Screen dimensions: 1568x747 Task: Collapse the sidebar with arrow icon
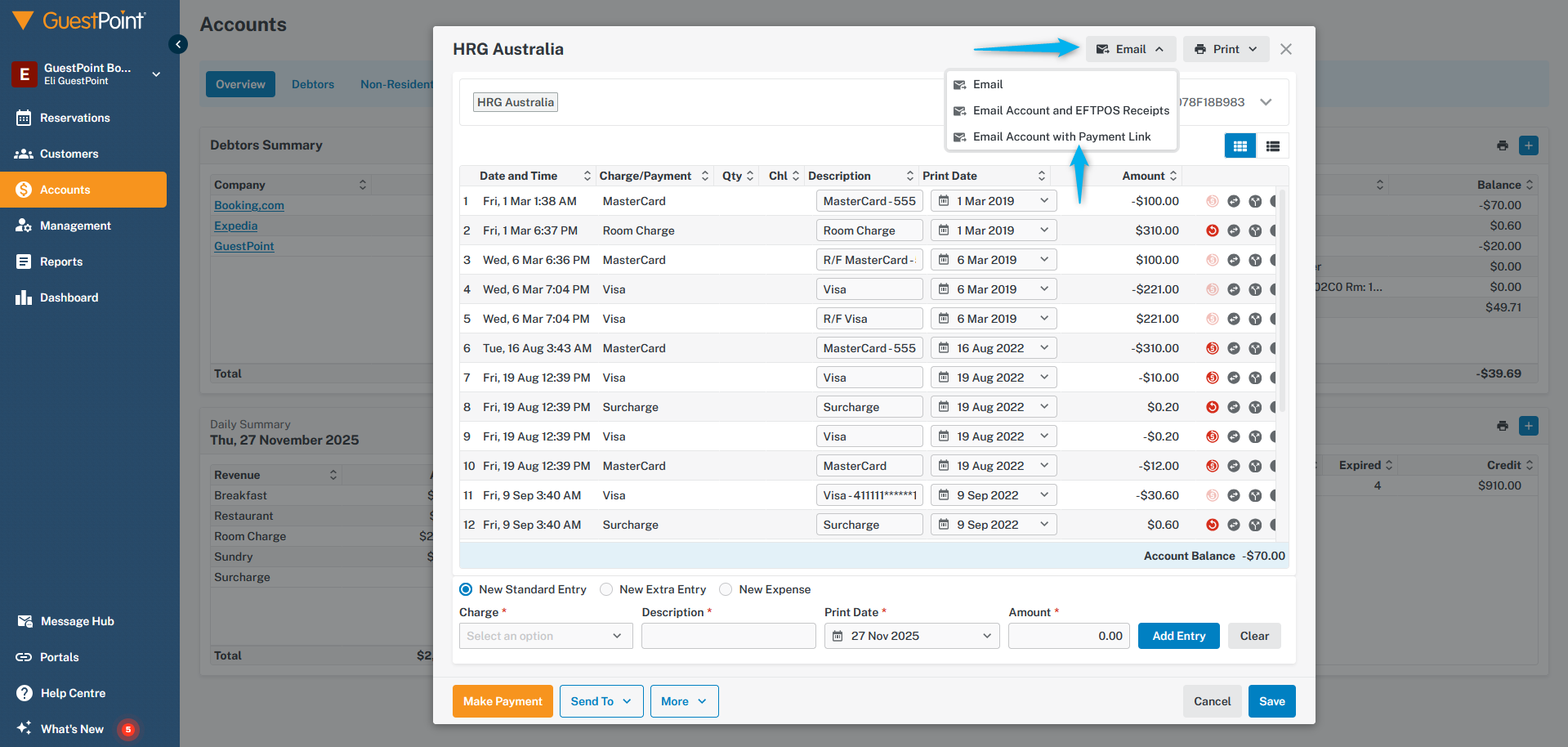click(178, 44)
